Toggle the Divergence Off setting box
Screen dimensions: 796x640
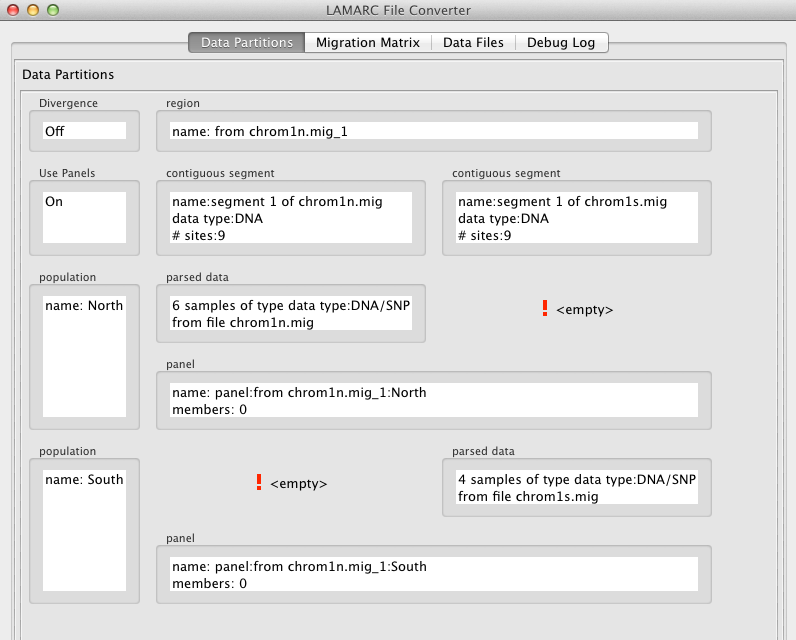(x=84, y=131)
